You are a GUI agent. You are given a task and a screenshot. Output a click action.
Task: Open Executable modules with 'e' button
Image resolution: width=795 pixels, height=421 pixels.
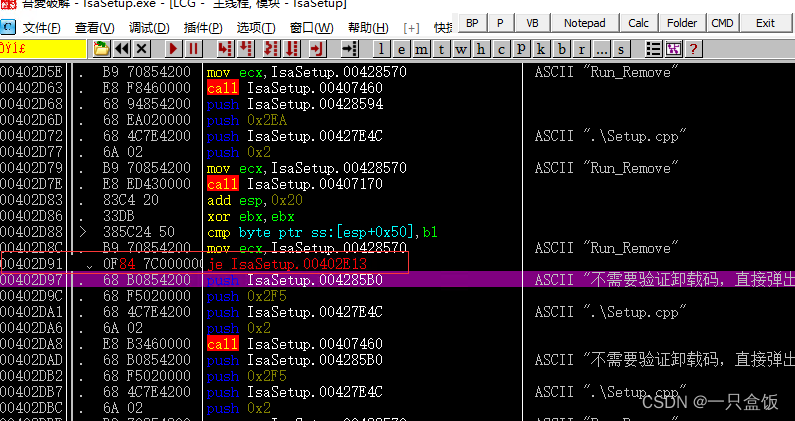click(x=402, y=49)
